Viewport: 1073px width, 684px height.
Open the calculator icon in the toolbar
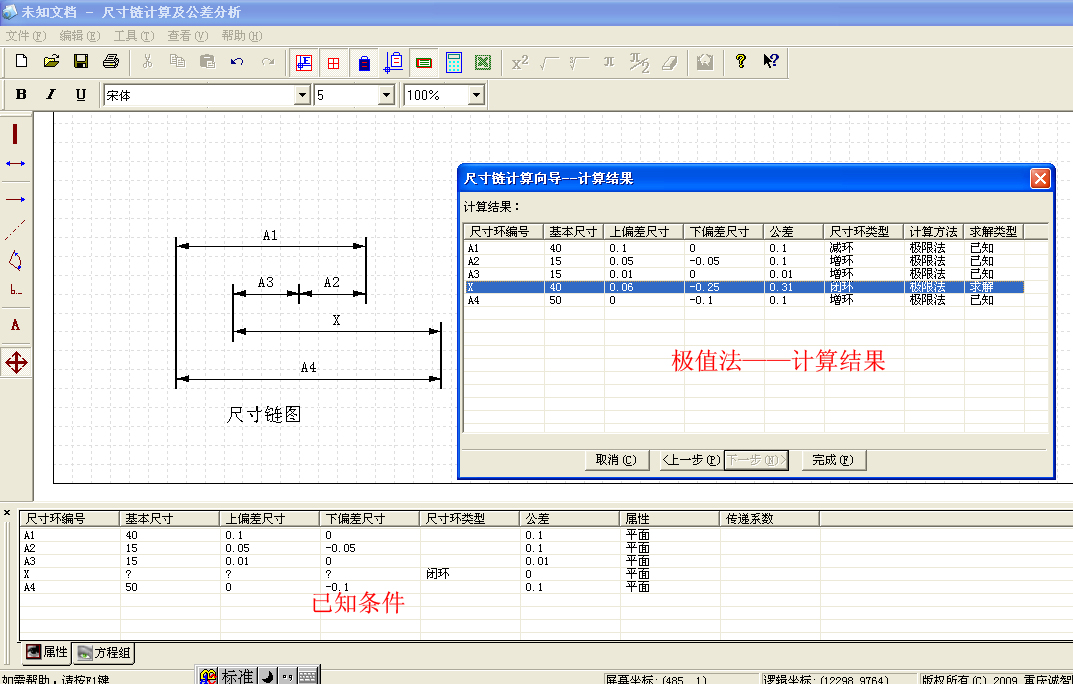(454, 62)
